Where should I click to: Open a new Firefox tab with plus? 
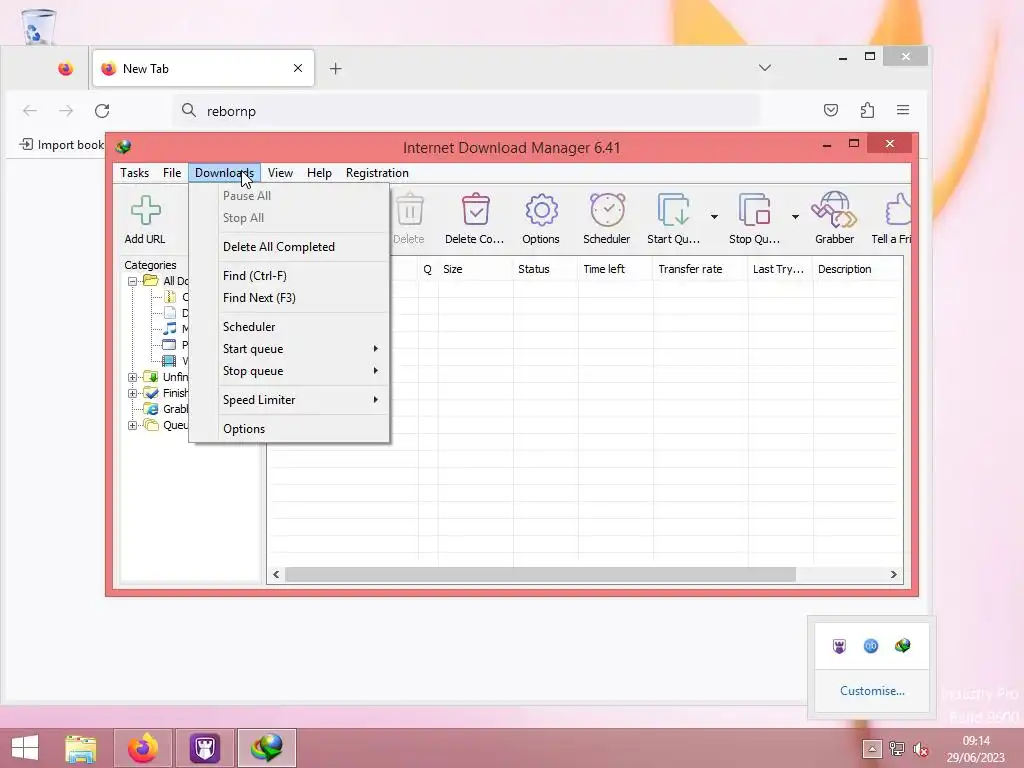pyautogui.click(x=336, y=69)
